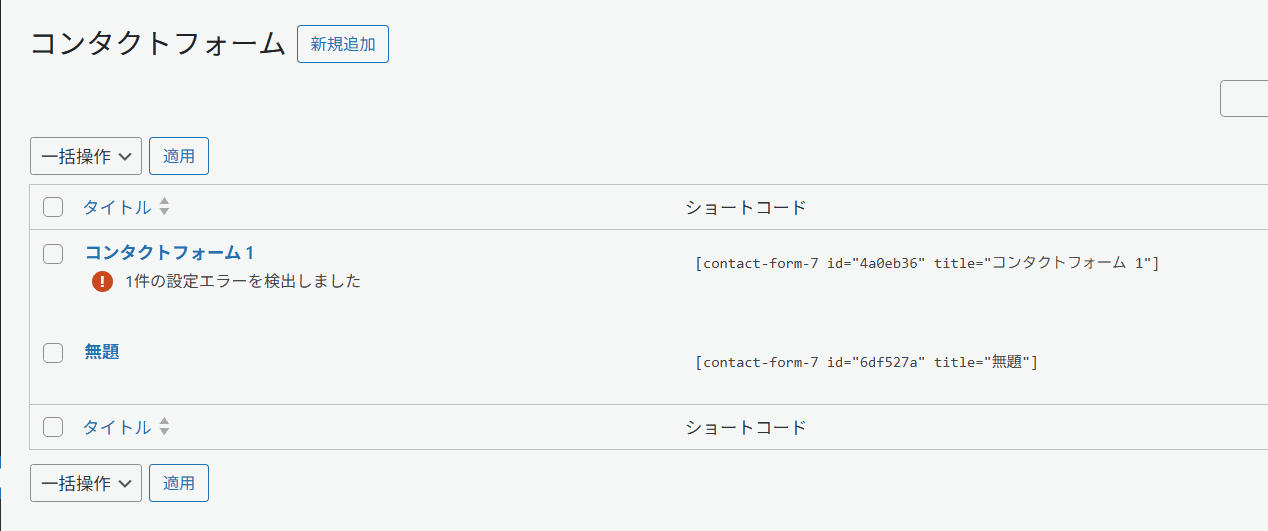Screen dimensions: 1268x531
Task: Check the box for the 無題 row
Action: [53, 352]
